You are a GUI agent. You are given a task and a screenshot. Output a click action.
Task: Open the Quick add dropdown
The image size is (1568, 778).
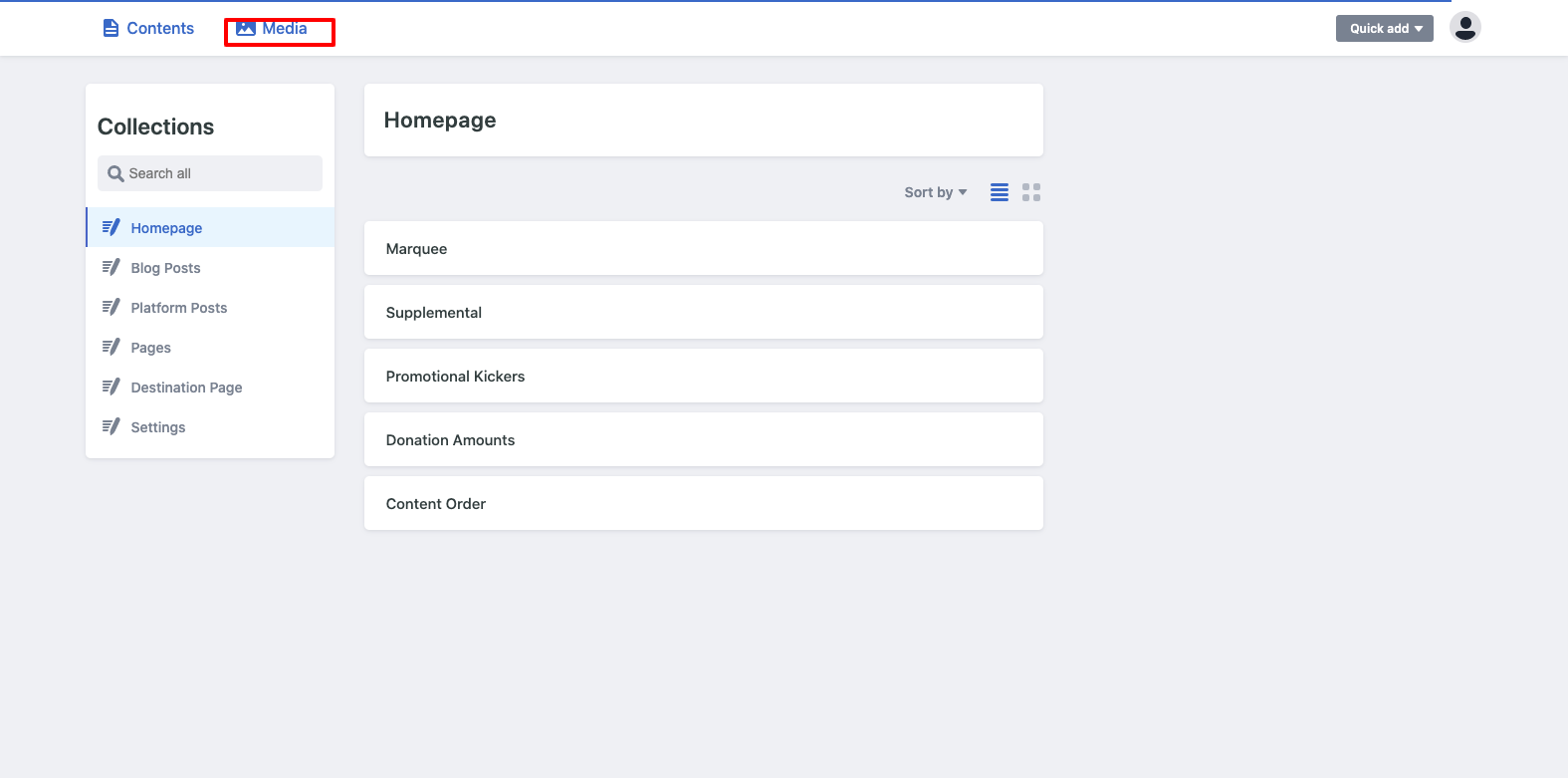coord(1384,28)
